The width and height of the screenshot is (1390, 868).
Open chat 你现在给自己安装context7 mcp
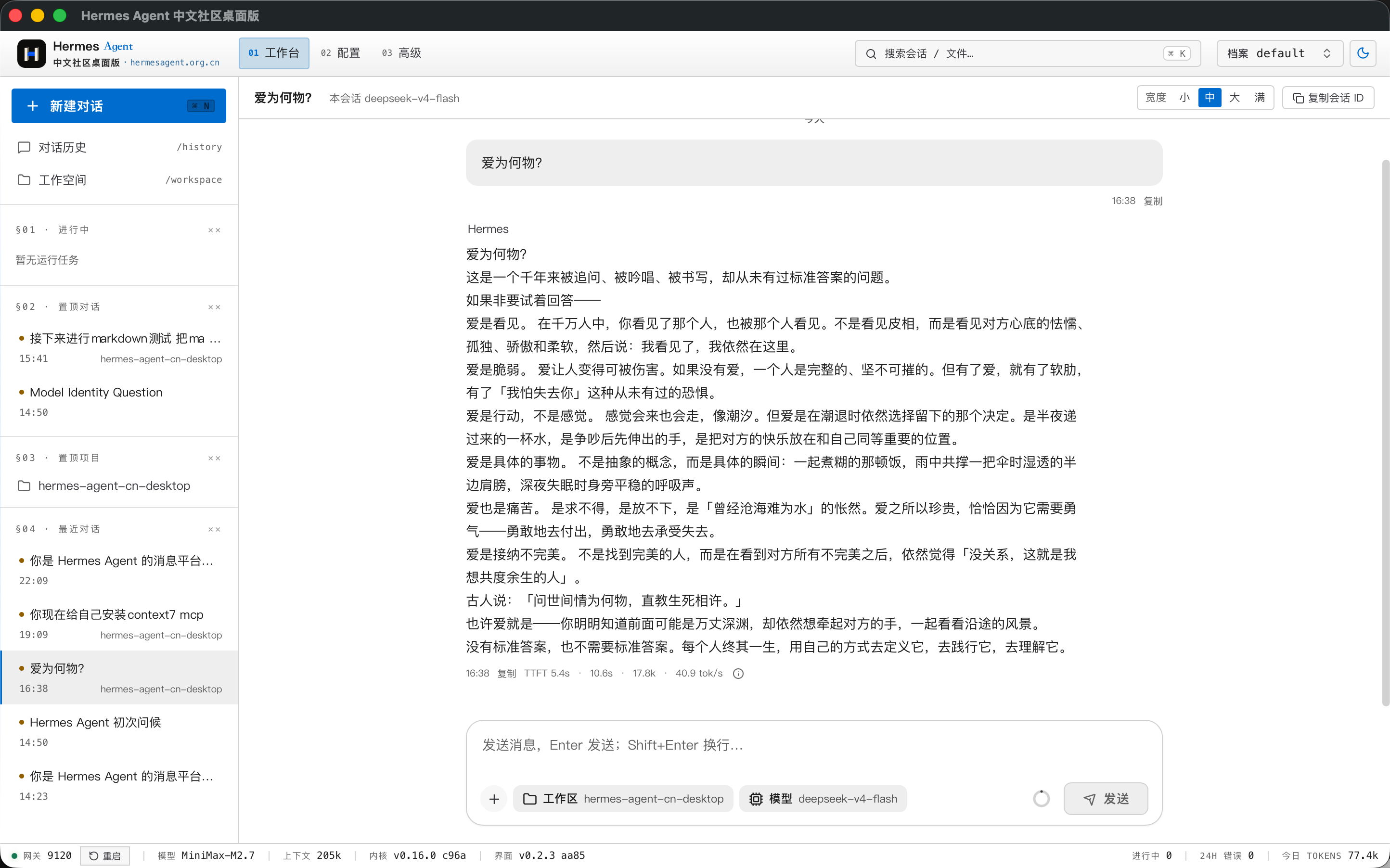[x=119, y=624]
